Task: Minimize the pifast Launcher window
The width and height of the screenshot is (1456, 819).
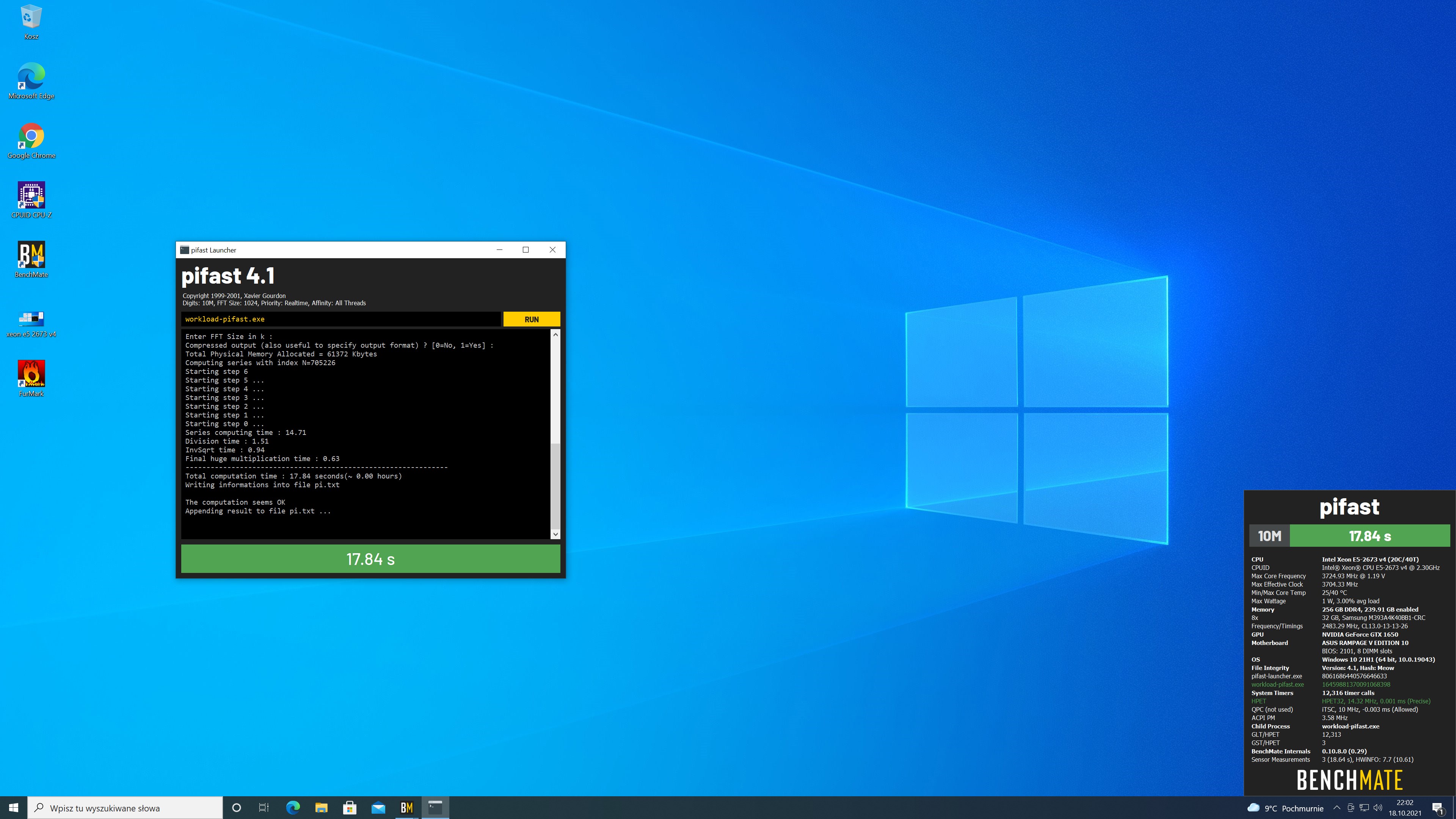Action: 500,250
